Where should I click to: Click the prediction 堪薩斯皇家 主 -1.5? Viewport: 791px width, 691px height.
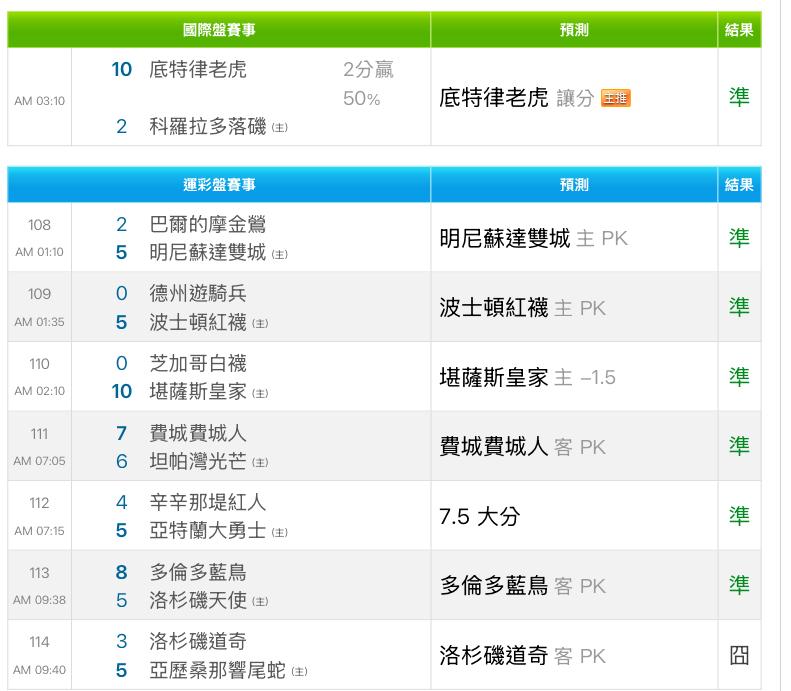tap(527, 377)
